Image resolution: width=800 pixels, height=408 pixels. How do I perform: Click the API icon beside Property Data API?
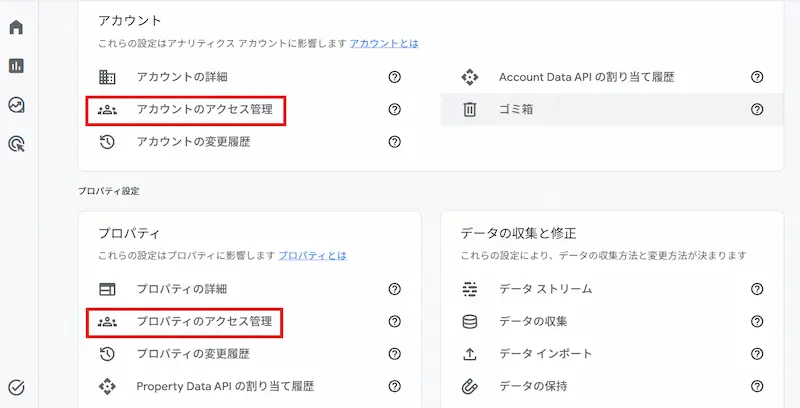[107, 387]
